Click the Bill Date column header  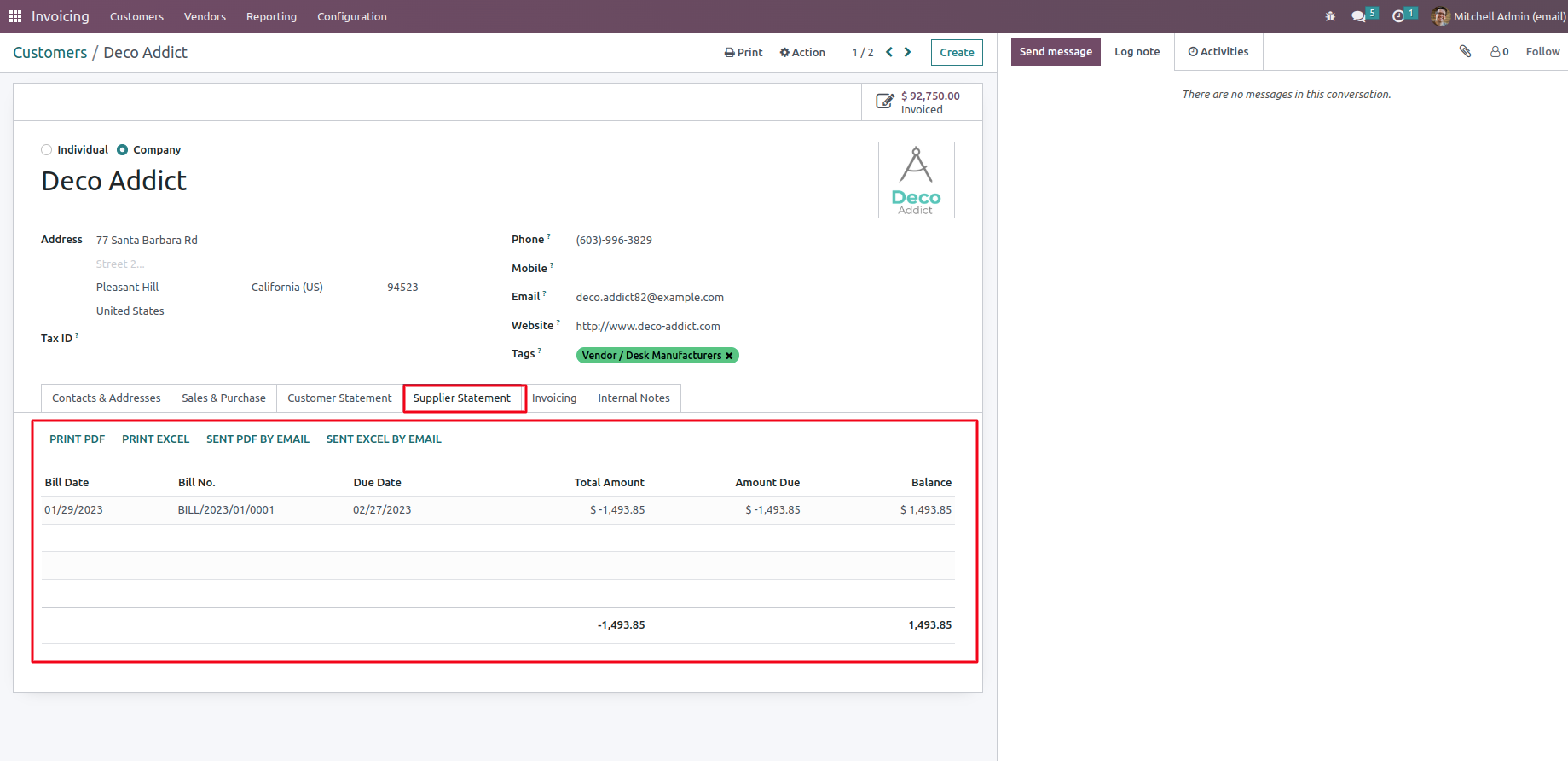coord(67,483)
